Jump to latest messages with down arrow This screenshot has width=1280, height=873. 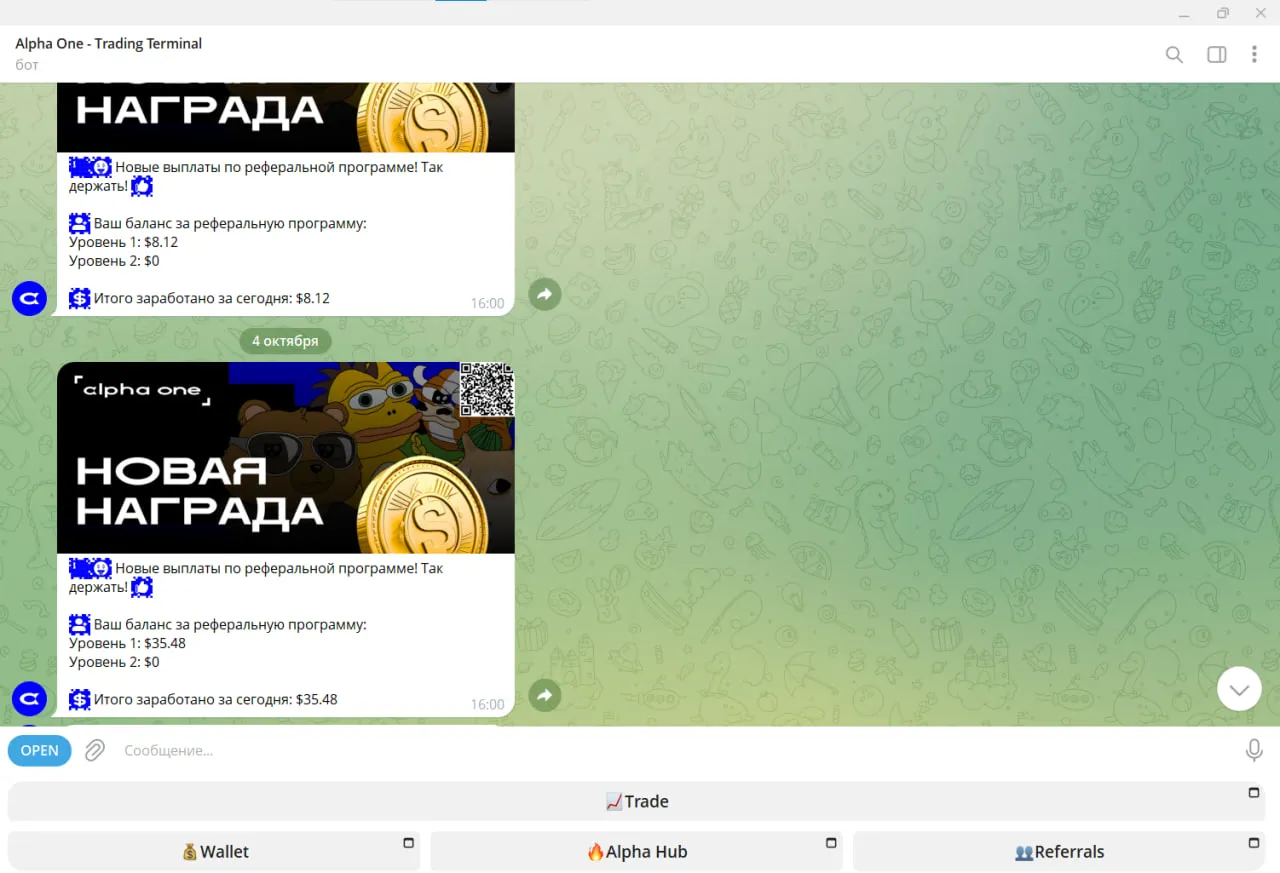click(1239, 689)
